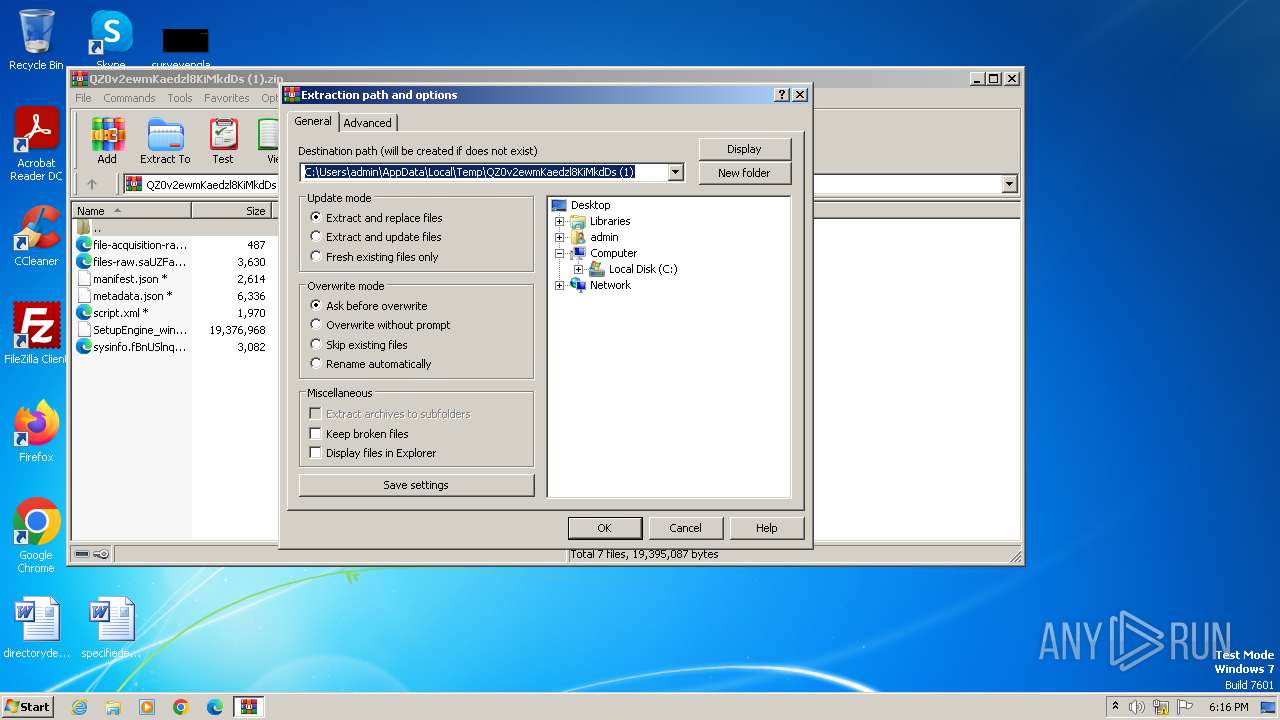Click the Cancel button
The width and height of the screenshot is (1280, 720).
(x=685, y=528)
